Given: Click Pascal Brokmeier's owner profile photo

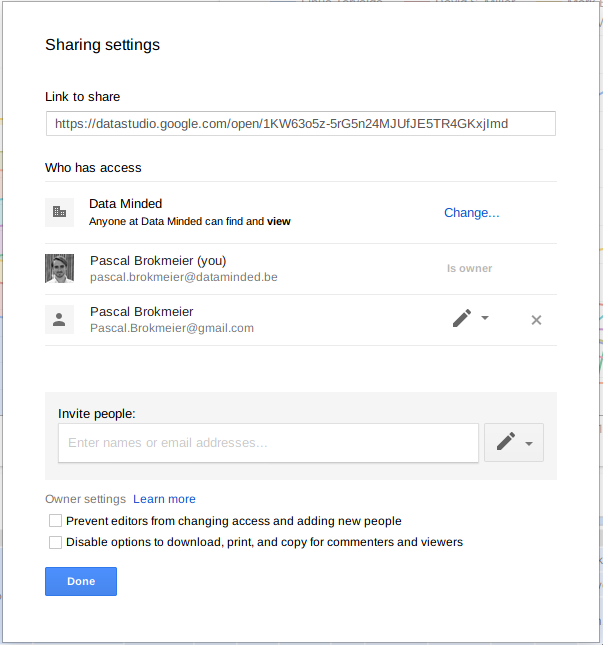Looking at the screenshot, I should tap(60, 268).
